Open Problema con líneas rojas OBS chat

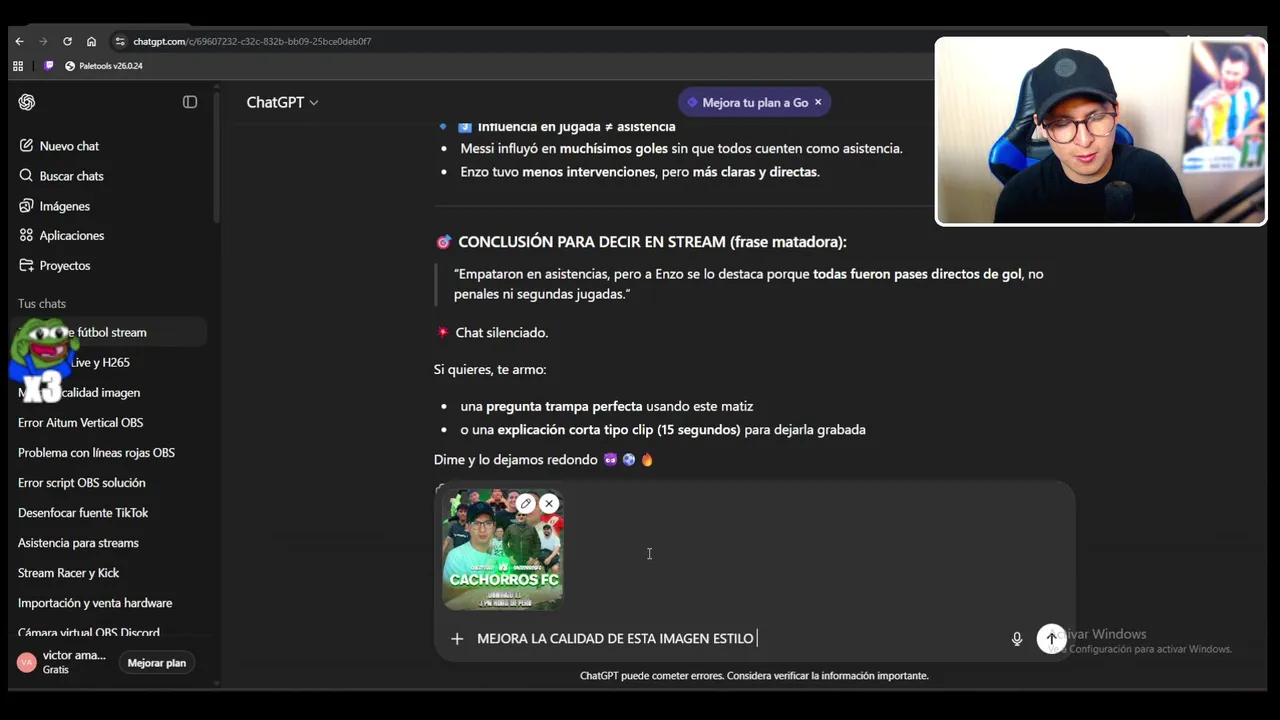[x=110, y=453]
